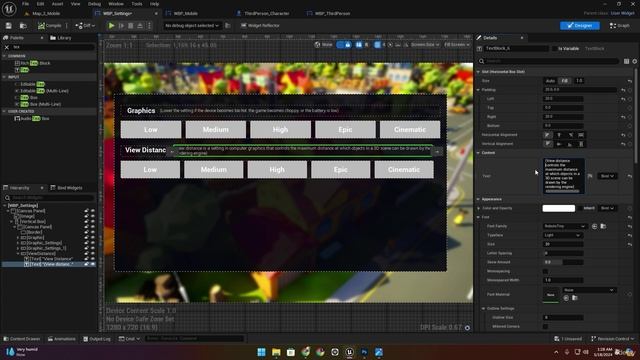Viewport: 640px width, 360px height.
Task: Open Revision Control menu
Action: 612,339
